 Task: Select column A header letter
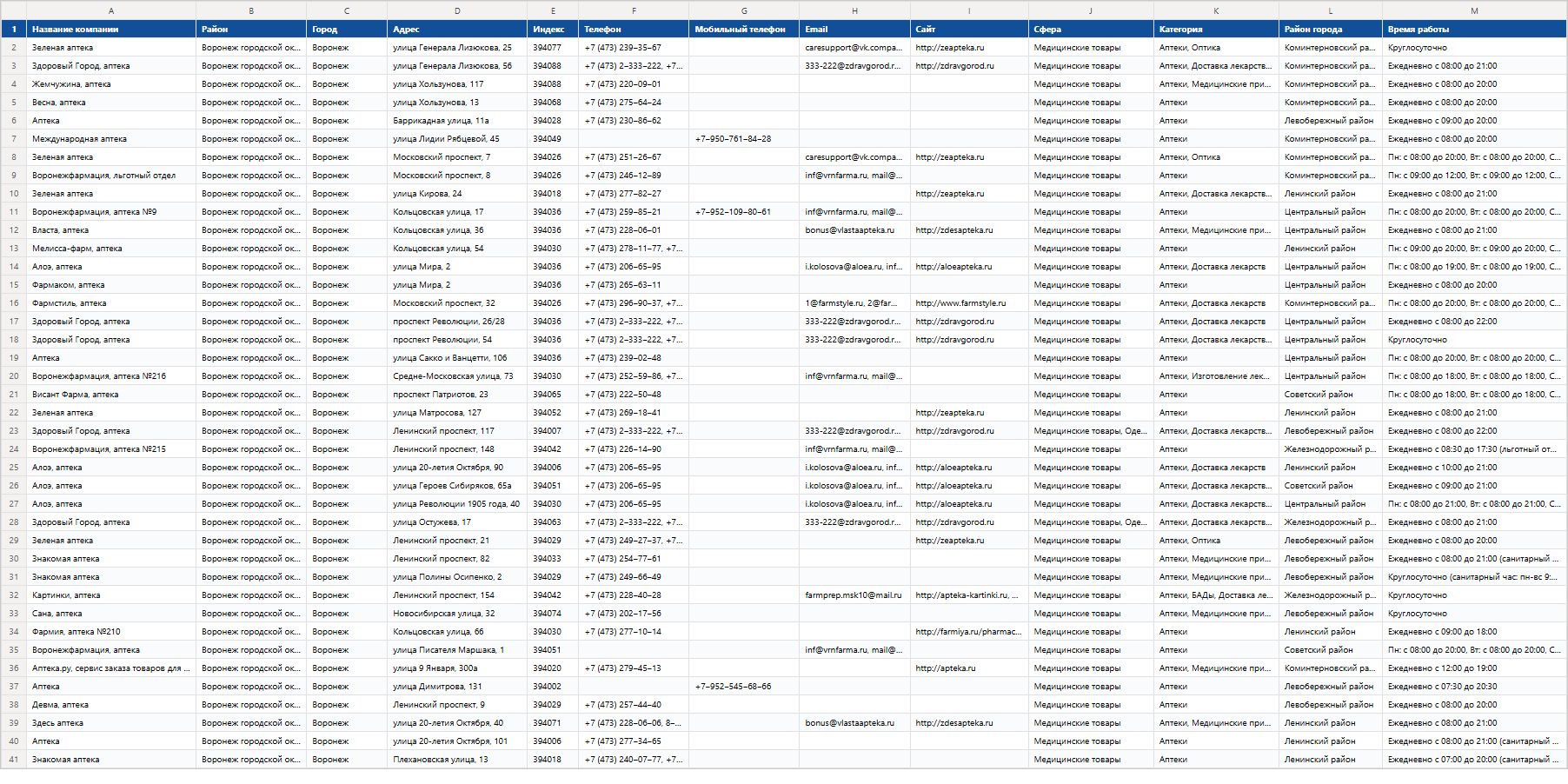pos(111,10)
